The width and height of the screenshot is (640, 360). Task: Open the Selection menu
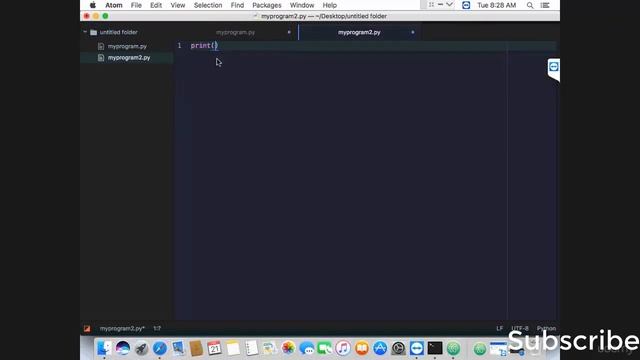[x=208, y=5]
